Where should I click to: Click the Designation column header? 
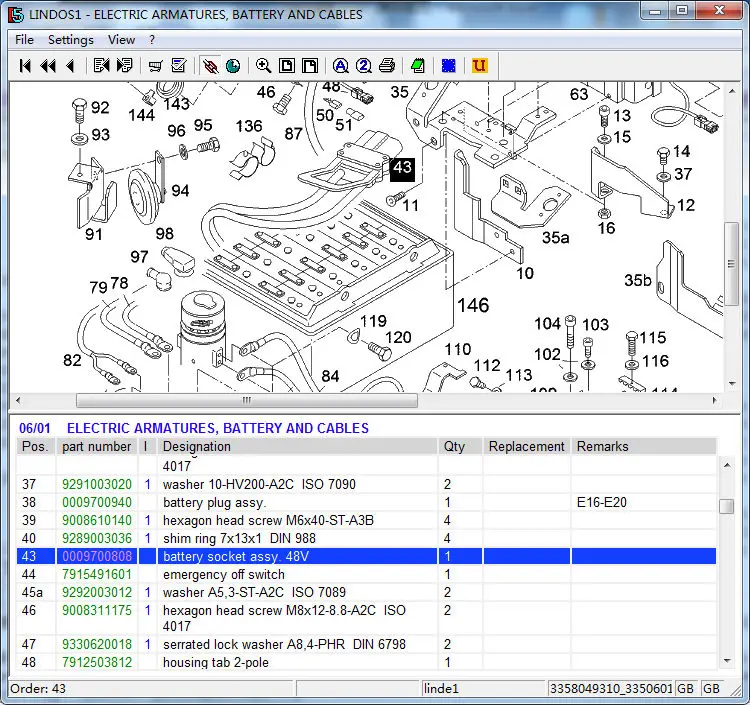point(298,446)
